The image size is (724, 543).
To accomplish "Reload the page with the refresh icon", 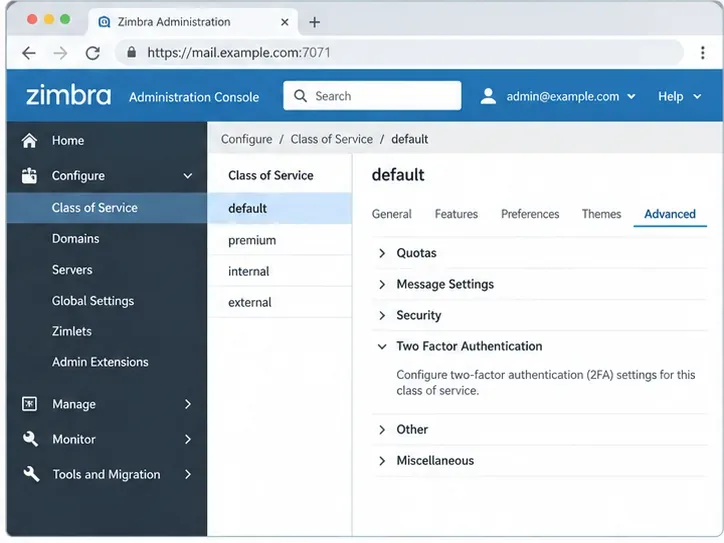I will (93, 53).
